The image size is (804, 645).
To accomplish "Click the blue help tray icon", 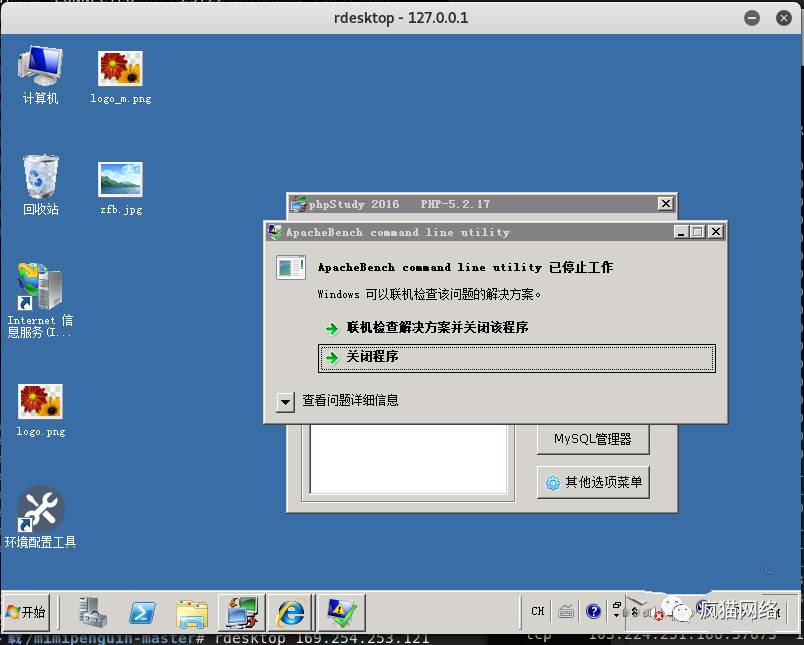I will (593, 611).
